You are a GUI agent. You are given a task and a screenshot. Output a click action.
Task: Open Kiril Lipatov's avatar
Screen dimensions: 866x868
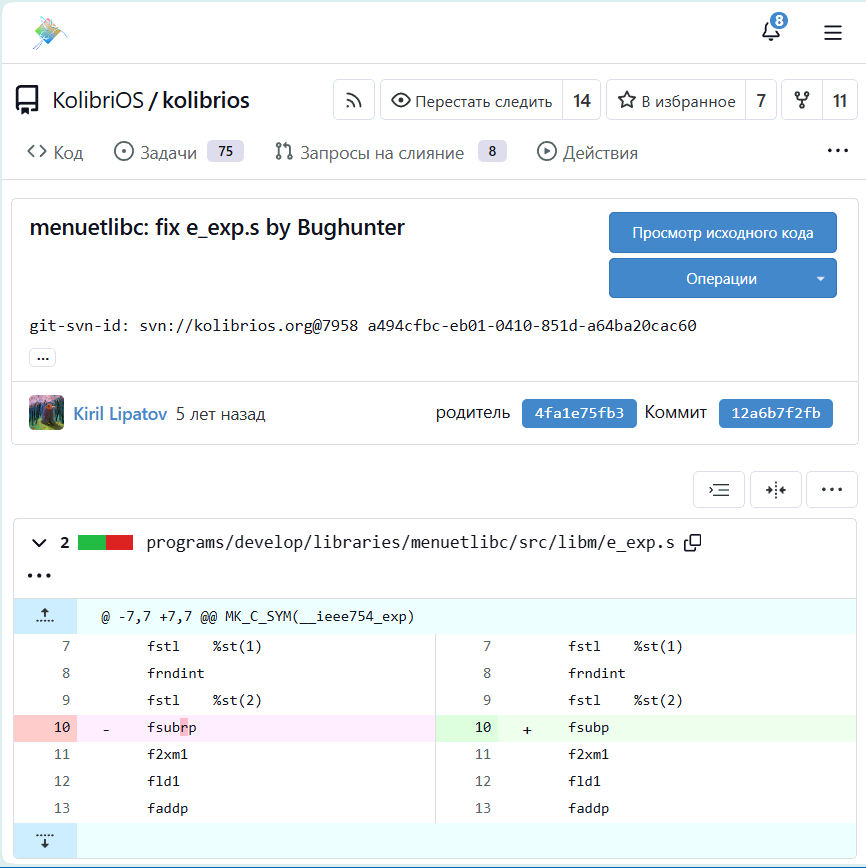[47, 412]
